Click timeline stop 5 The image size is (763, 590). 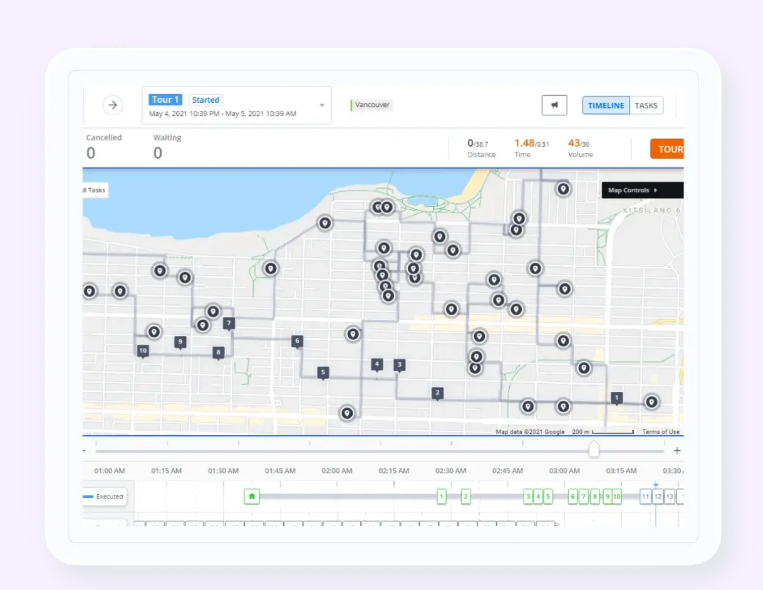(x=548, y=497)
